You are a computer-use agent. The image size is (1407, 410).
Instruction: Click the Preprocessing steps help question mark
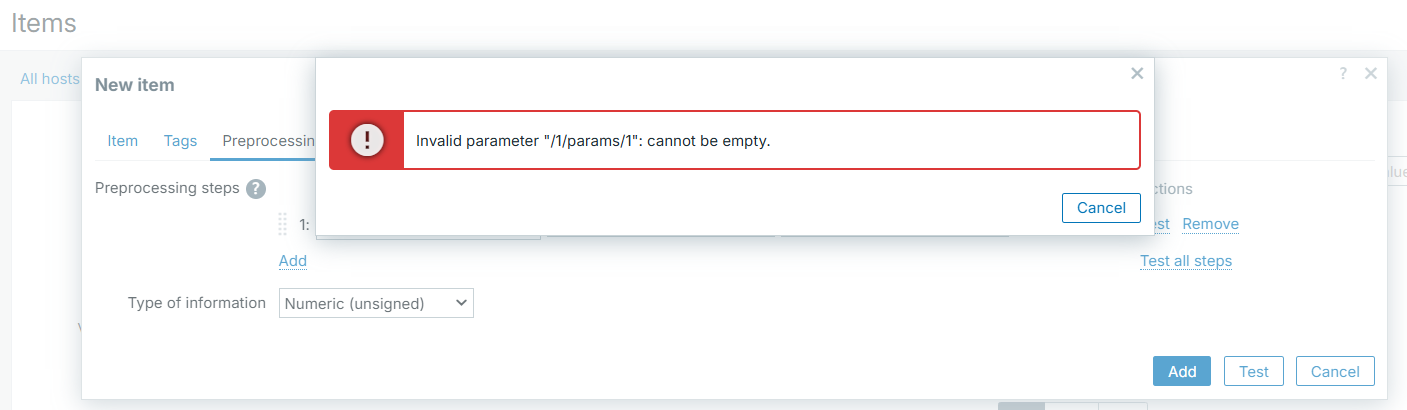pos(256,188)
